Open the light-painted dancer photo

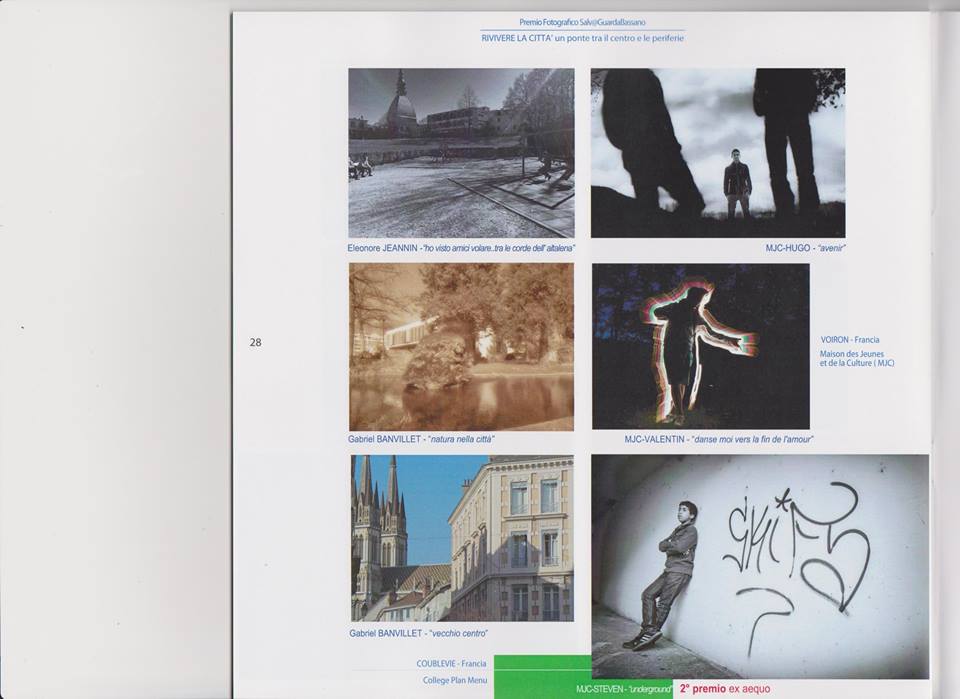(x=701, y=346)
